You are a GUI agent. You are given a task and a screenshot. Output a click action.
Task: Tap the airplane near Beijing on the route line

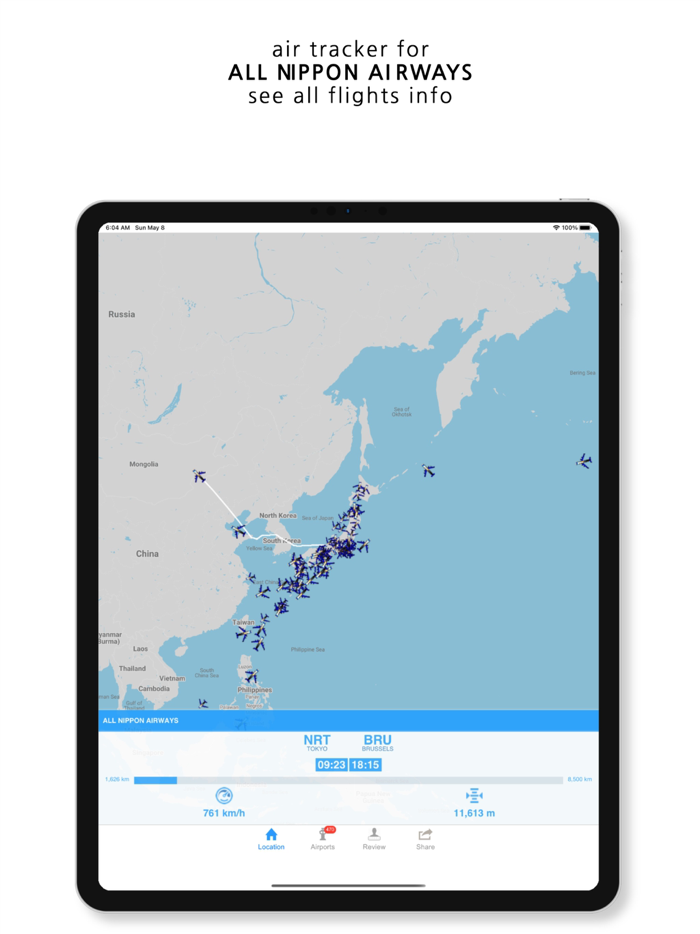coord(239,530)
